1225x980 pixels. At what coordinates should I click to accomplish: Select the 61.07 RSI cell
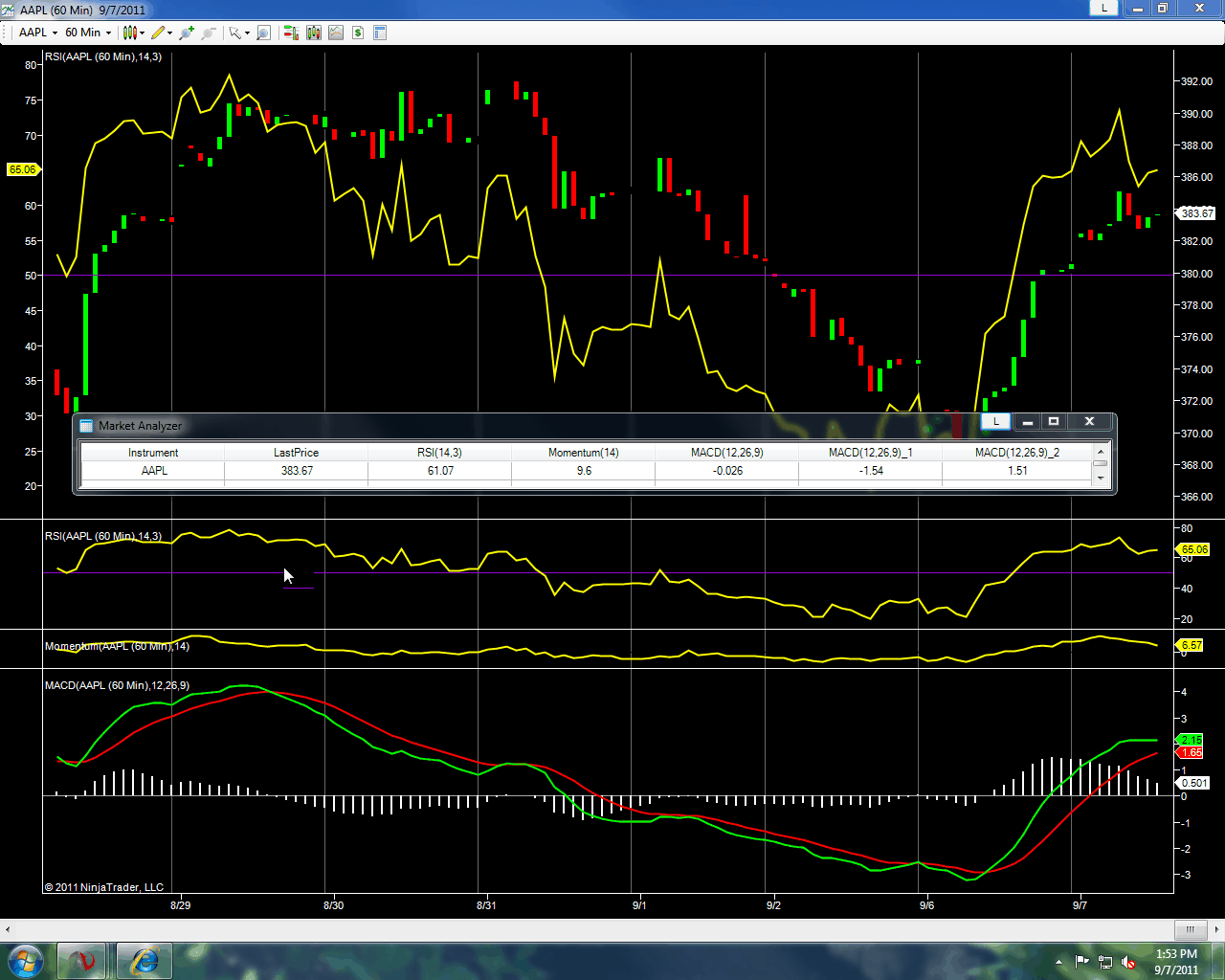(x=440, y=471)
